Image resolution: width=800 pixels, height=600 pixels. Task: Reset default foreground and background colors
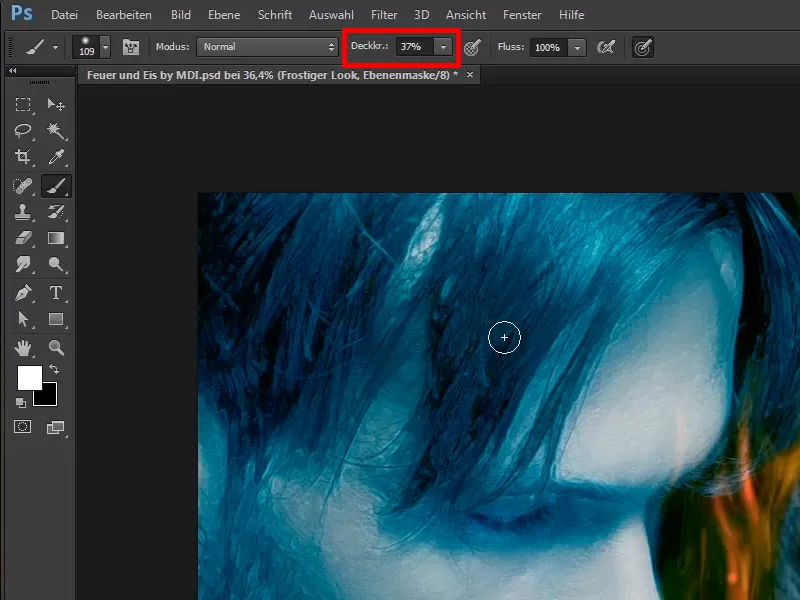click(x=20, y=403)
